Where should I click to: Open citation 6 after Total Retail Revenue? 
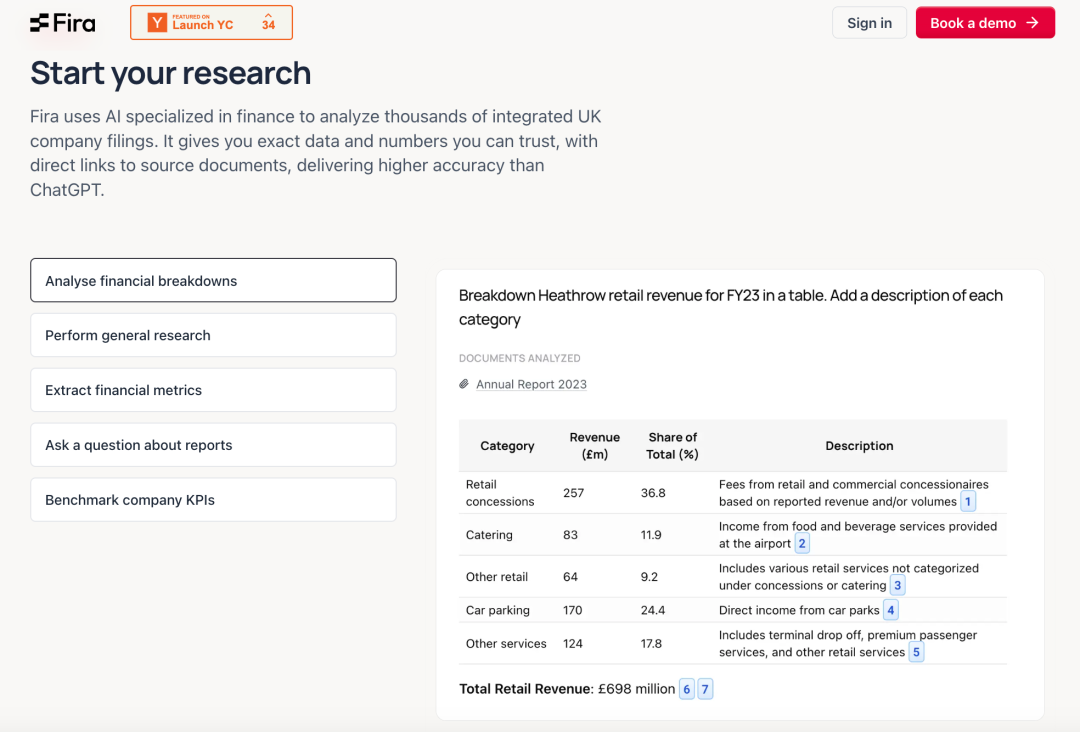coord(687,689)
